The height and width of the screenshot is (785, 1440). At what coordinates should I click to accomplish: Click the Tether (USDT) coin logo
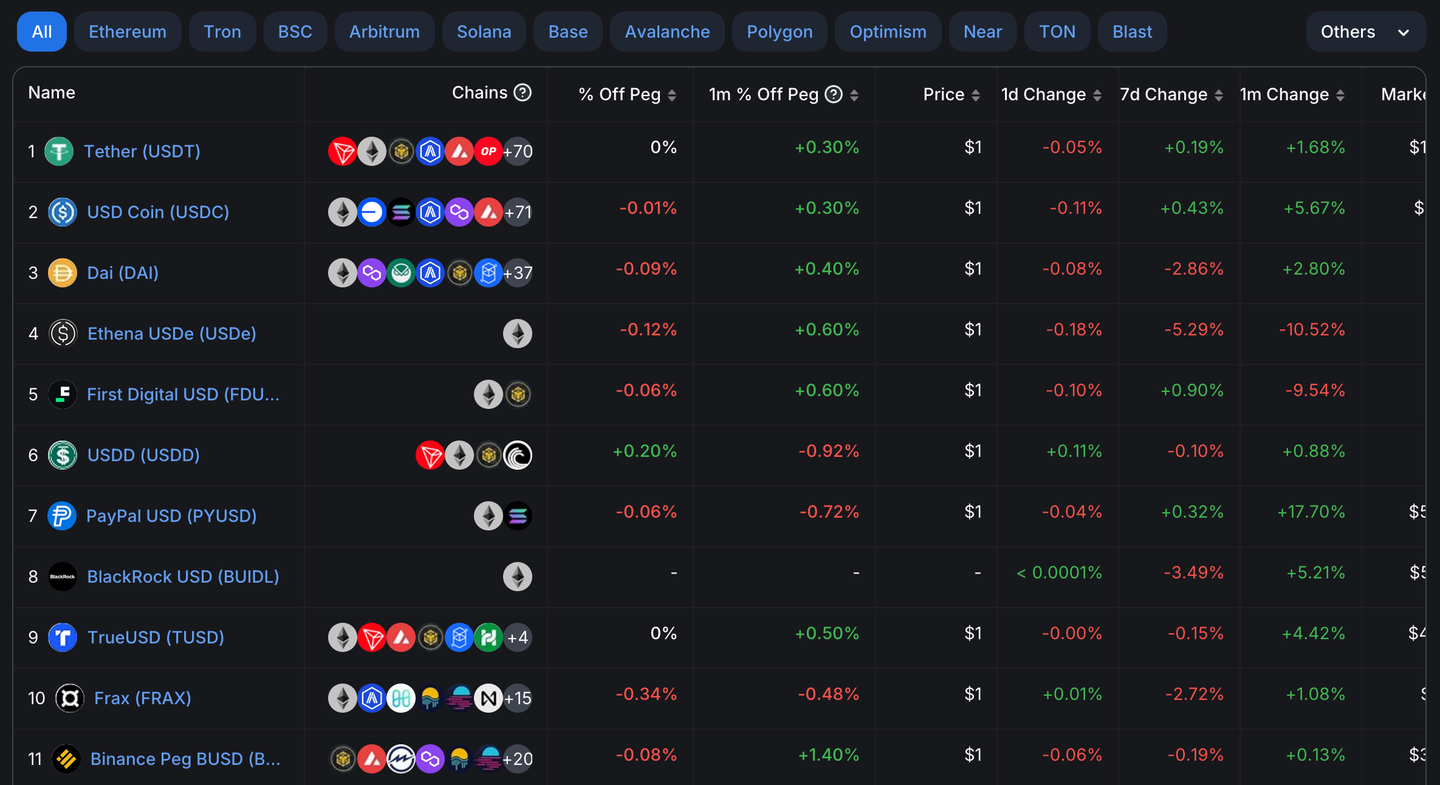coord(59,152)
